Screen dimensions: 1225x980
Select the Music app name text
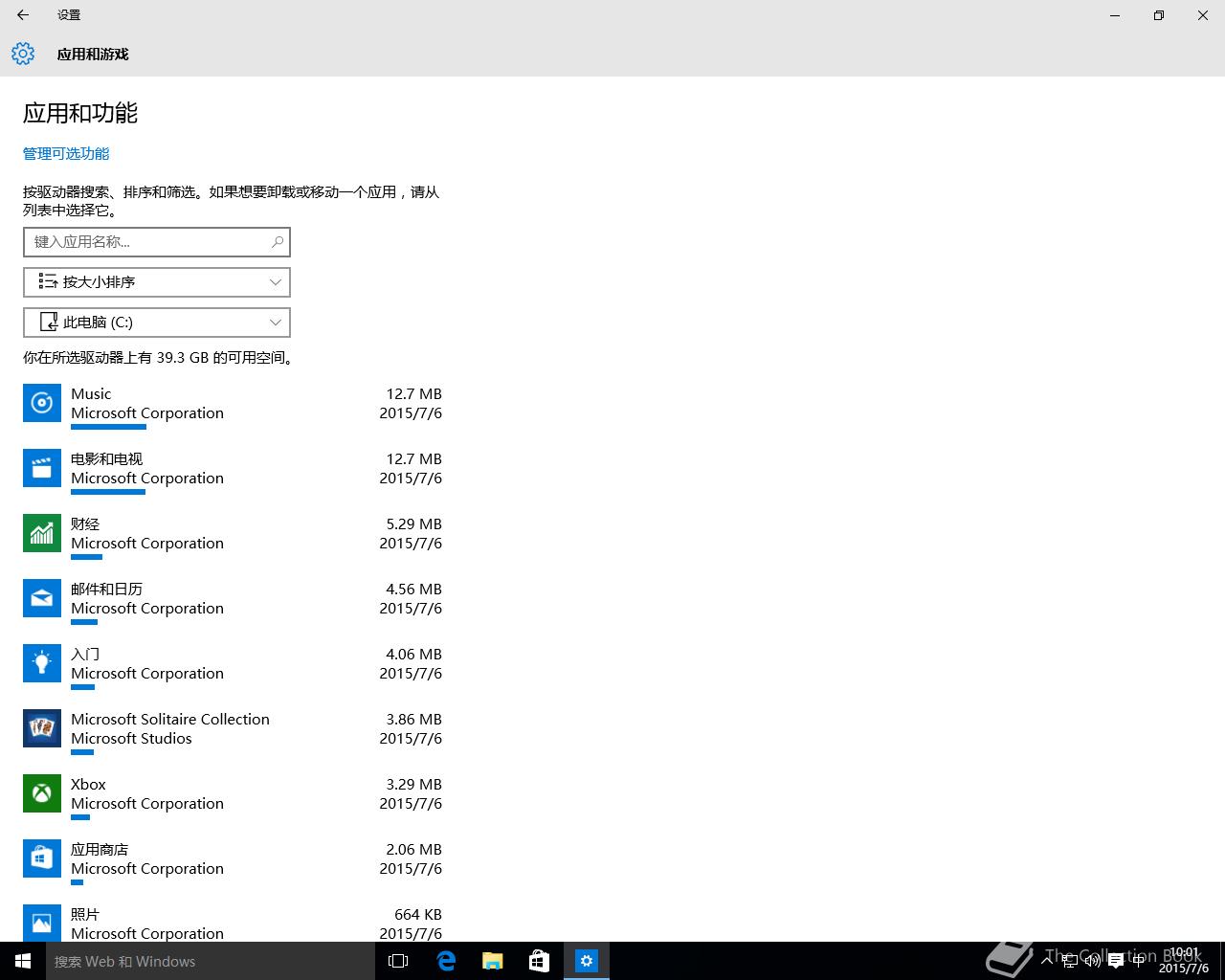coord(91,393)
